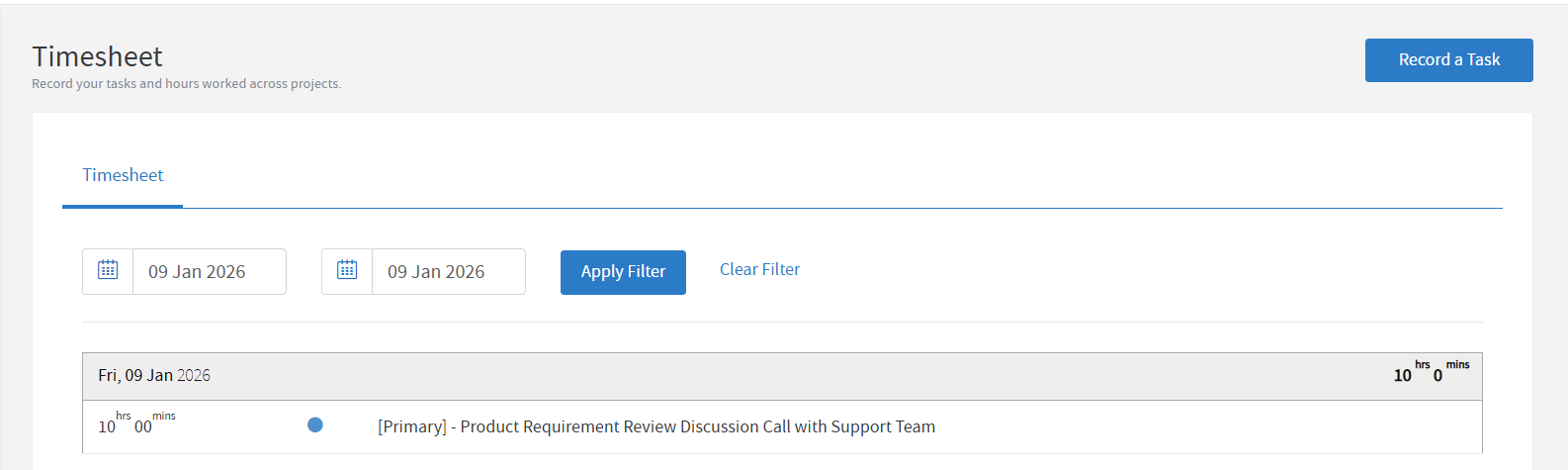Click the 'hrs' label in the entry duration

(124, 417)
